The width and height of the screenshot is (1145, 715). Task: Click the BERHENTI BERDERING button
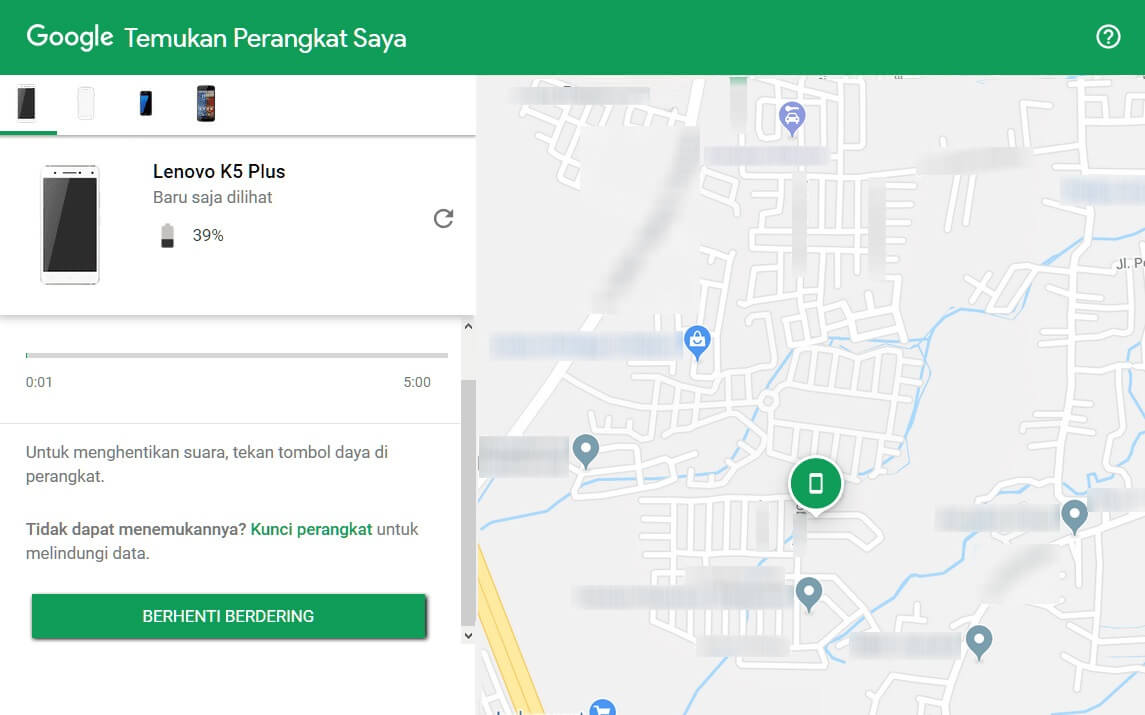(229, 616)
